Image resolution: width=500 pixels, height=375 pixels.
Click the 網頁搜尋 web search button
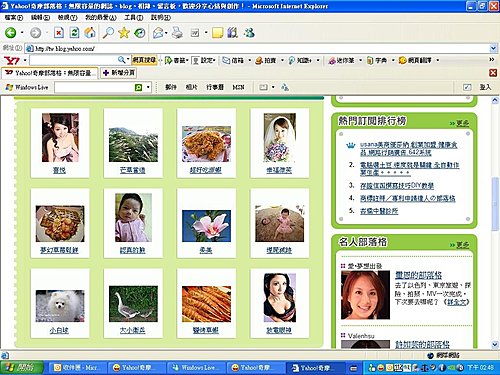coord(144,60)
